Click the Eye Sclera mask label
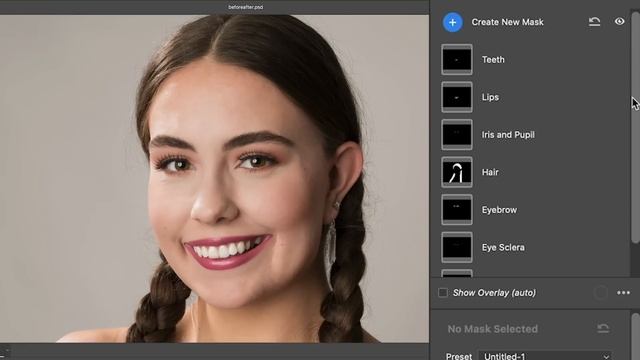The height and width of the screenshot is (360, 640). coord(503,247)
